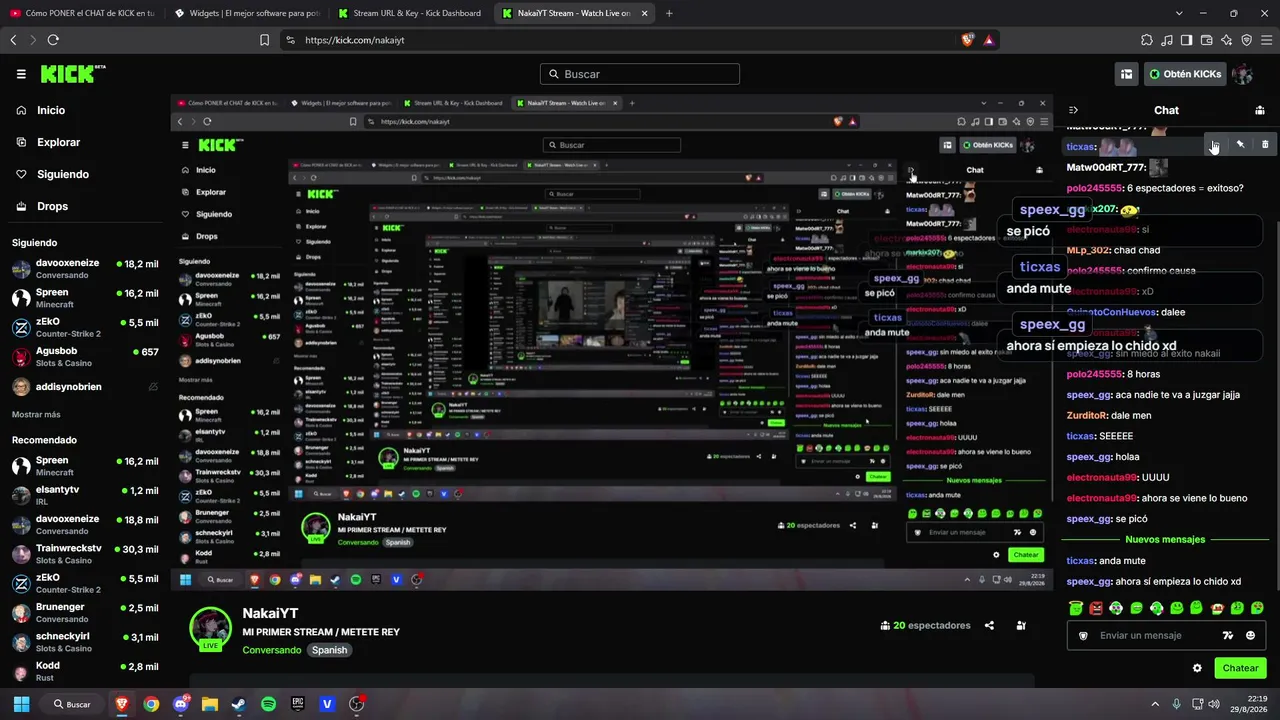
Task: Open chat settings with the gear icon
Action: pos(1197,668)
